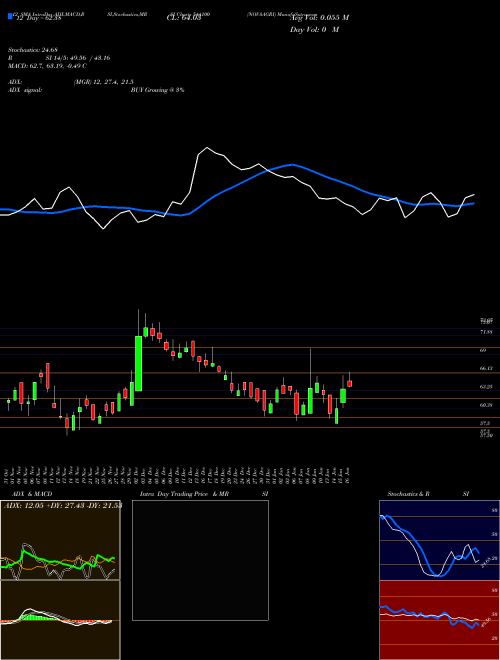Click the first date label on the x-axis
The width and height of the screenshot is (500, 660).
[8, 475]
